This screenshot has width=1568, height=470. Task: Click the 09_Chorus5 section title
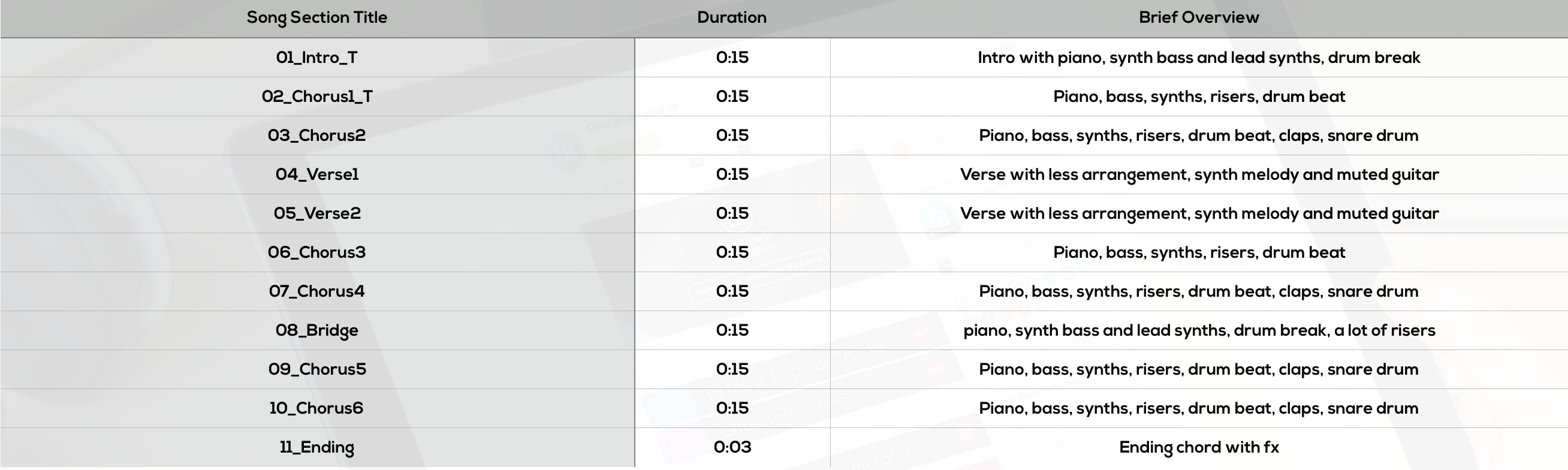point(316,369)
